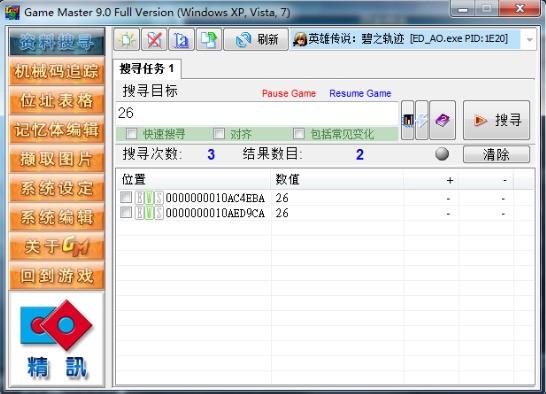Click value 26 in the 10AC4EBA row

pos(282,198)
